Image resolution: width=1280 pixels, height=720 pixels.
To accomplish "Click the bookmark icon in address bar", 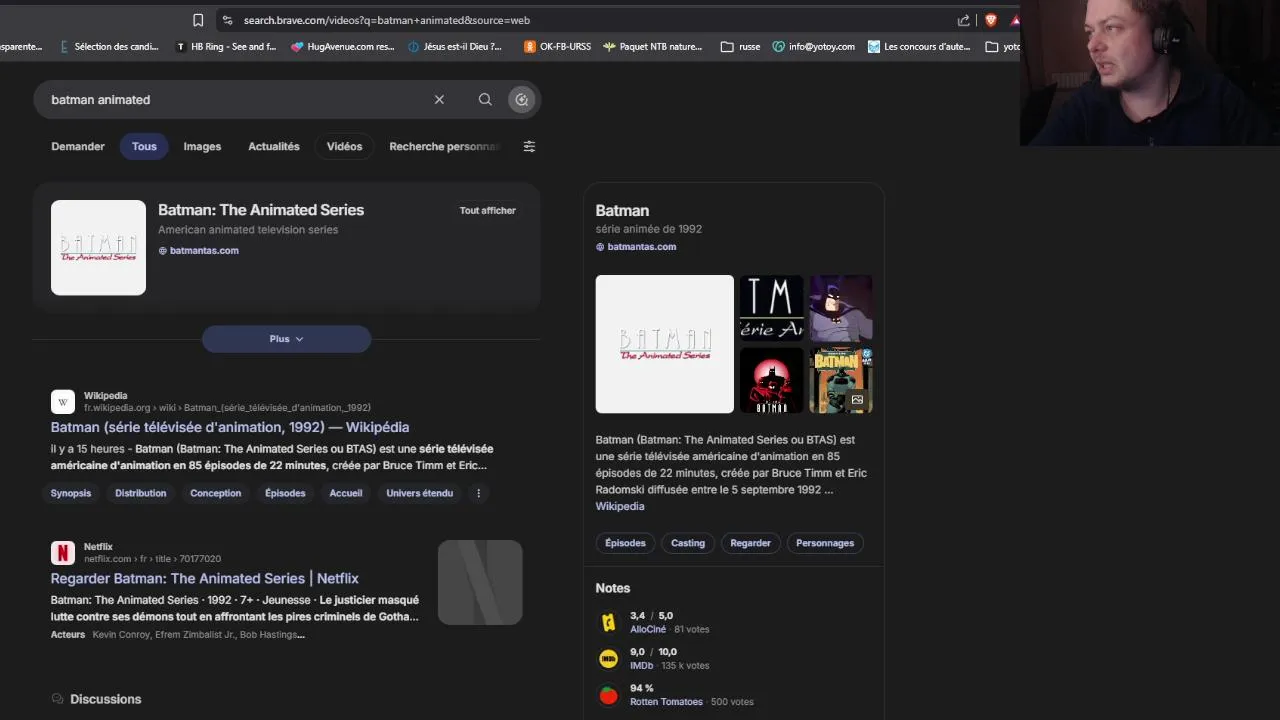I will click(198, 20).
